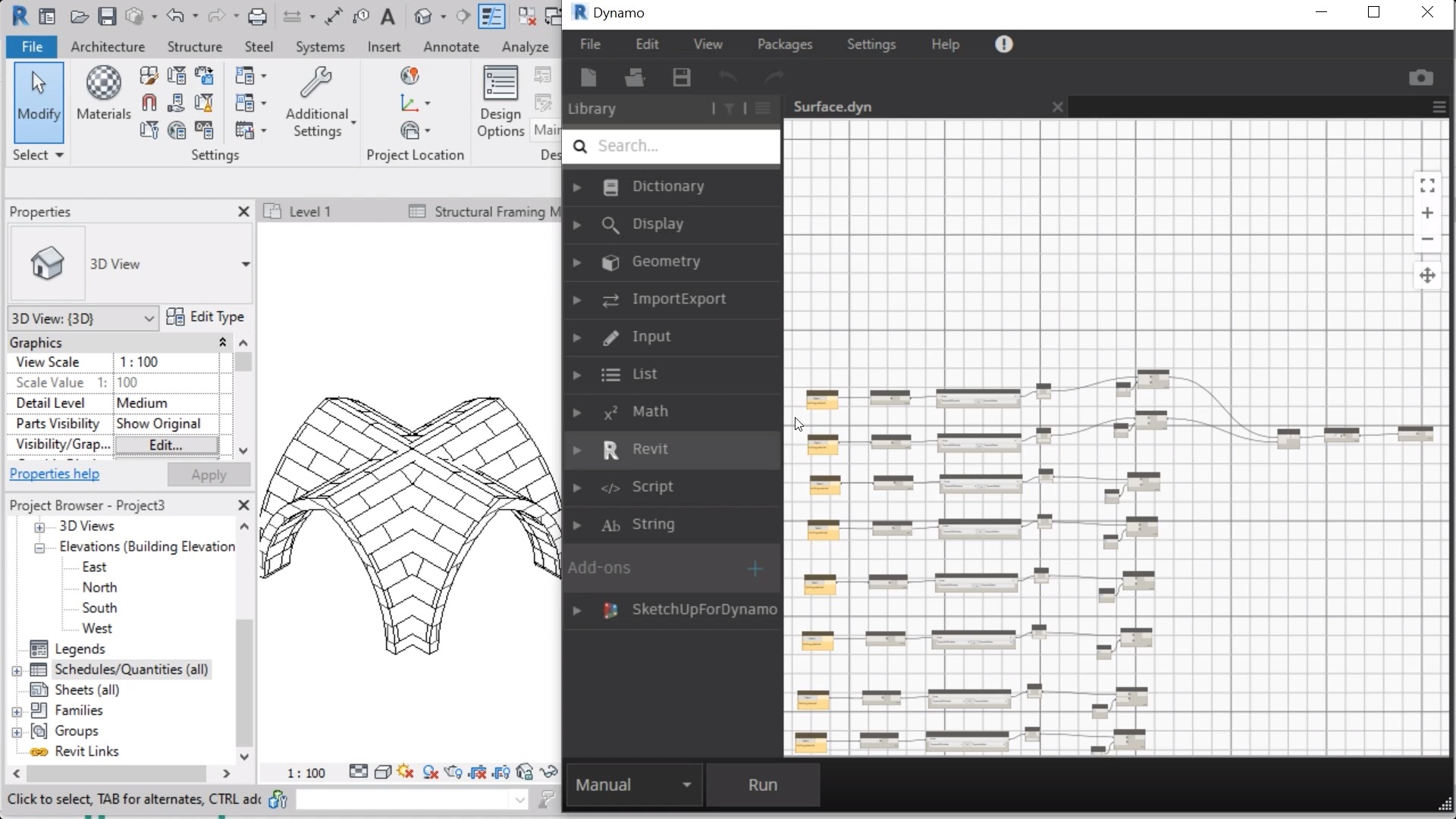Toggle the Shadows control in the view bar
Viewport: 1456px width, 819px height.
(x=430, y=772)
